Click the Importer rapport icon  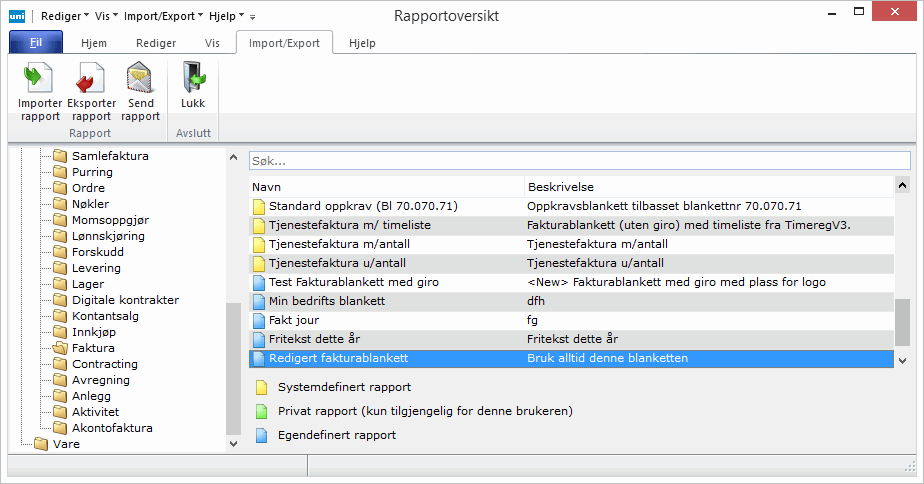click(39, 78)
